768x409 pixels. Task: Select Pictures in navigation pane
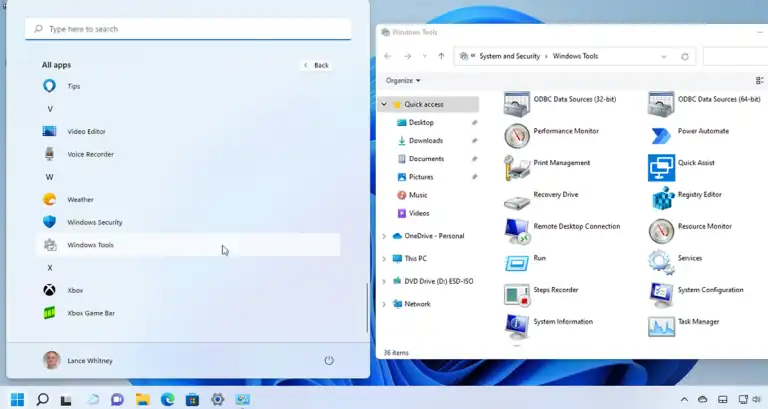coord(421,177)
